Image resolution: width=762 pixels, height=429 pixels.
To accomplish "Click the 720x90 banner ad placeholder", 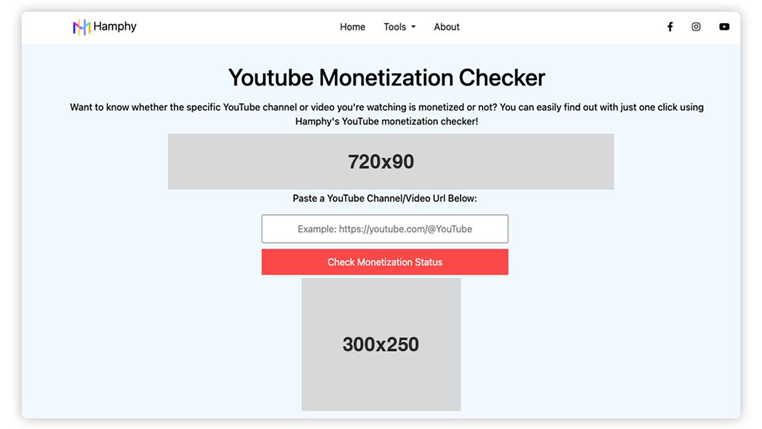I will (391, 162).
